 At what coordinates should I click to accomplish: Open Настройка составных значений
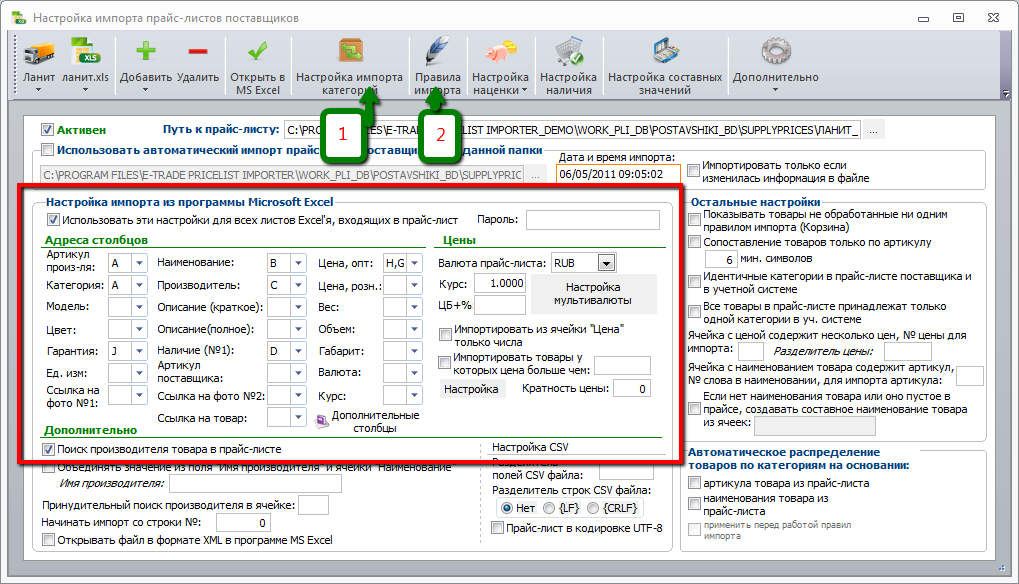coord(665,51)
